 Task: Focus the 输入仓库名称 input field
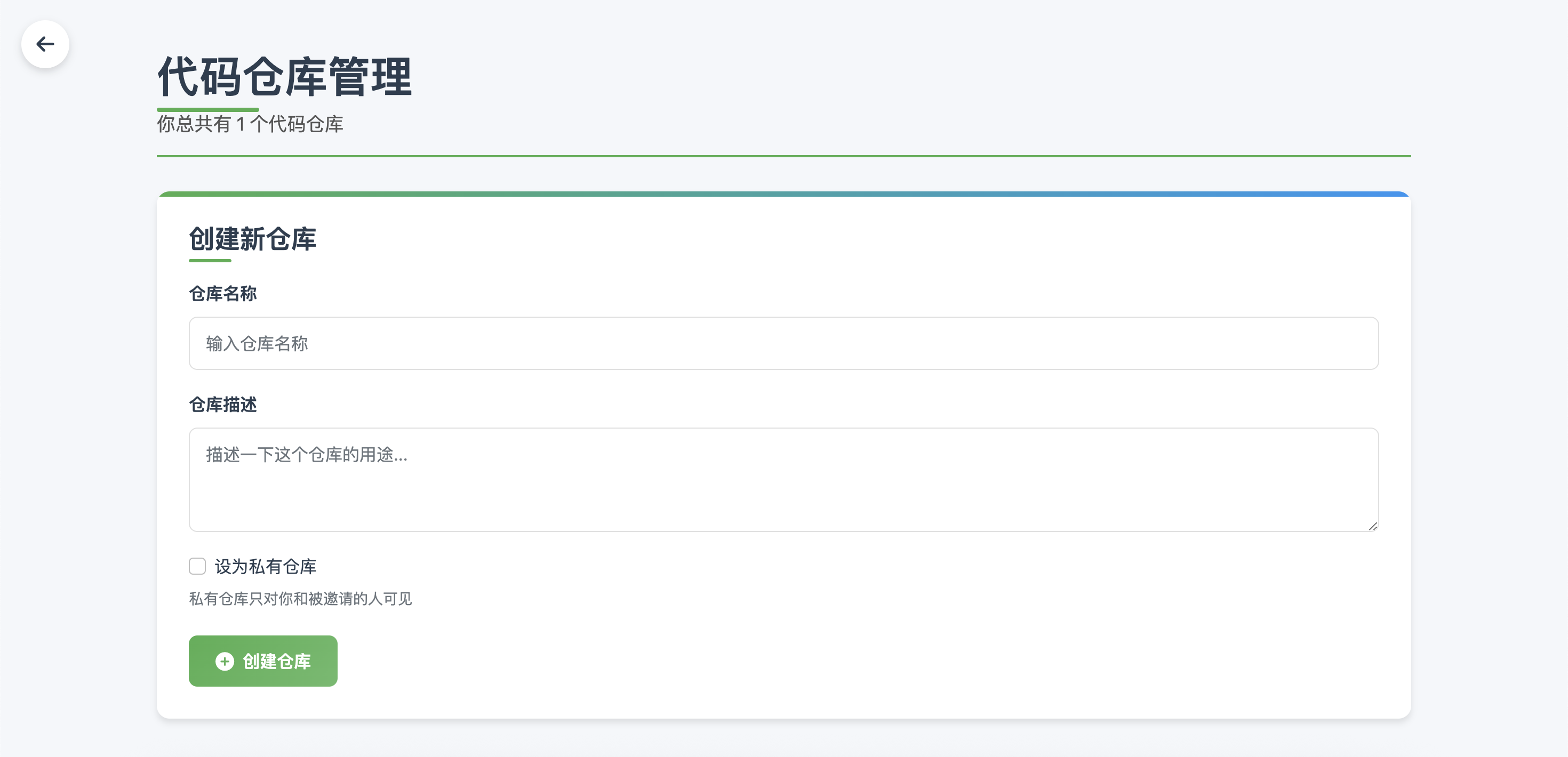tap(783, 343)
